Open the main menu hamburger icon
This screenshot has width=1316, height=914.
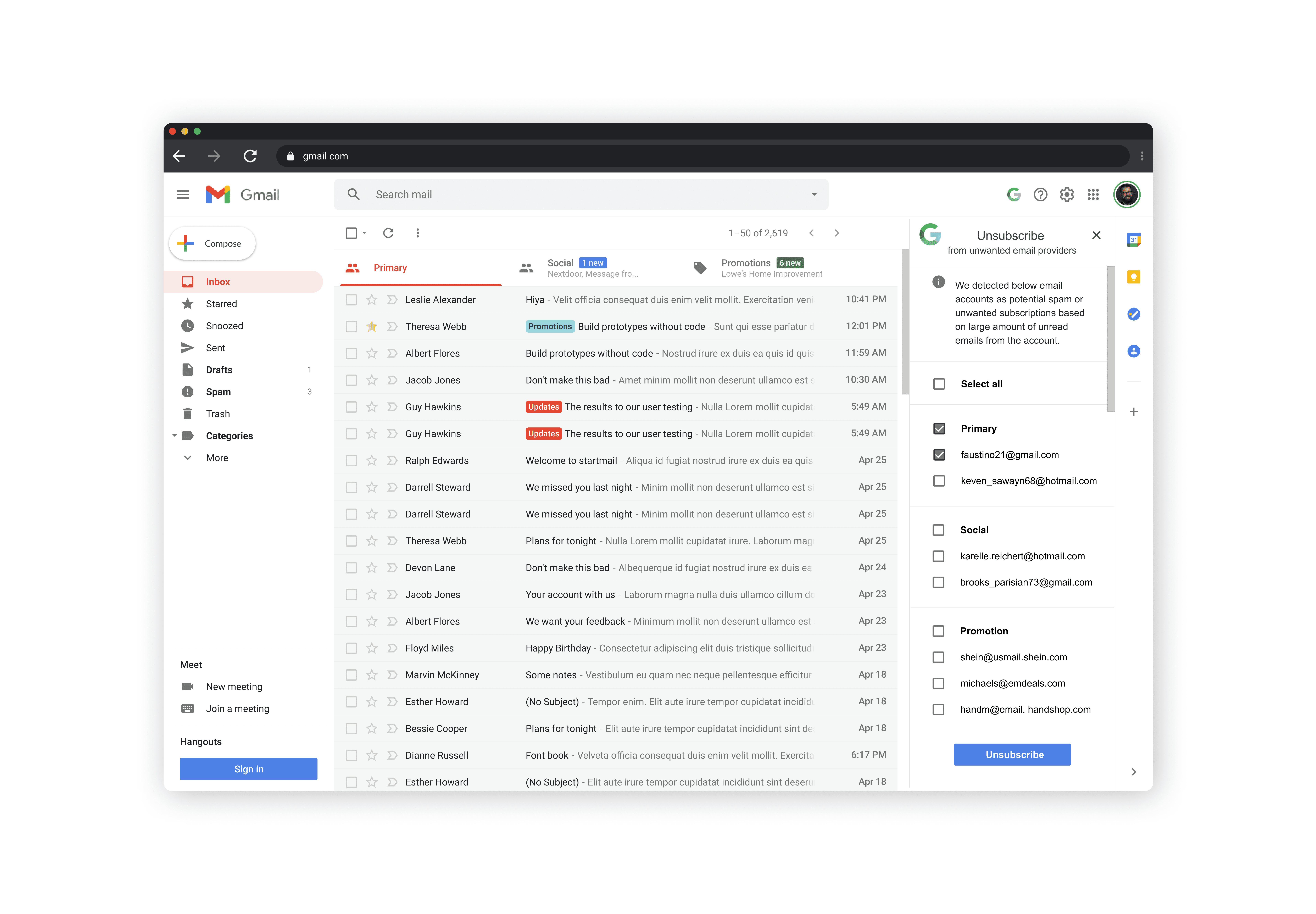click(183, 195)
